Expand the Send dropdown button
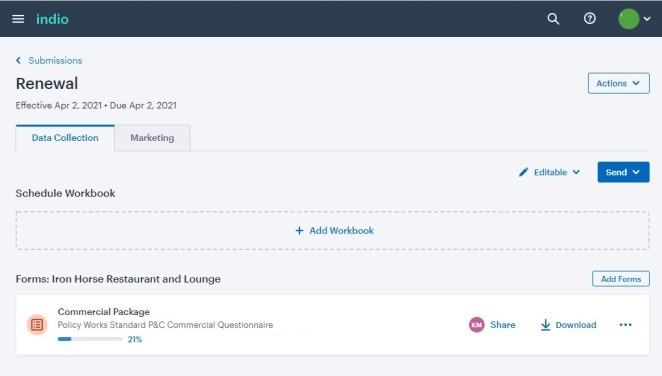 pyautogui.click(x=623, y=172)
